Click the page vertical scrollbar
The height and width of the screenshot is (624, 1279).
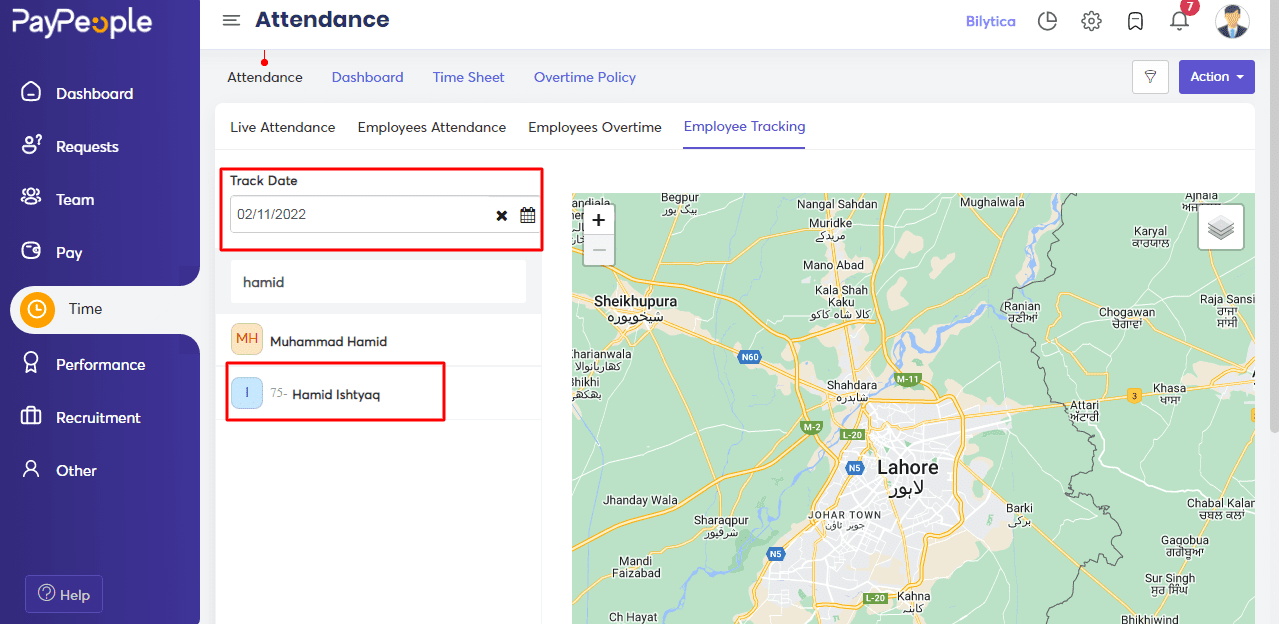[1273, 215]
